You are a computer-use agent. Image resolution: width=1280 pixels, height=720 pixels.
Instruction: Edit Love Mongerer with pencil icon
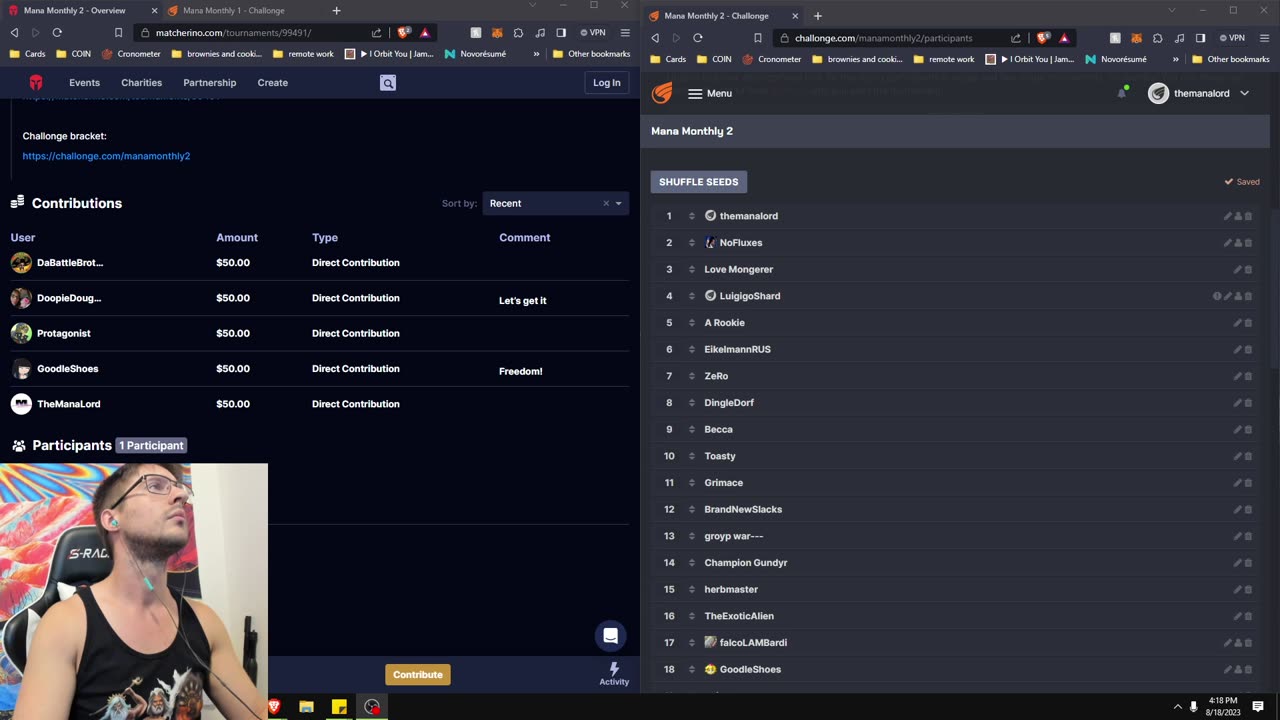1237,270
